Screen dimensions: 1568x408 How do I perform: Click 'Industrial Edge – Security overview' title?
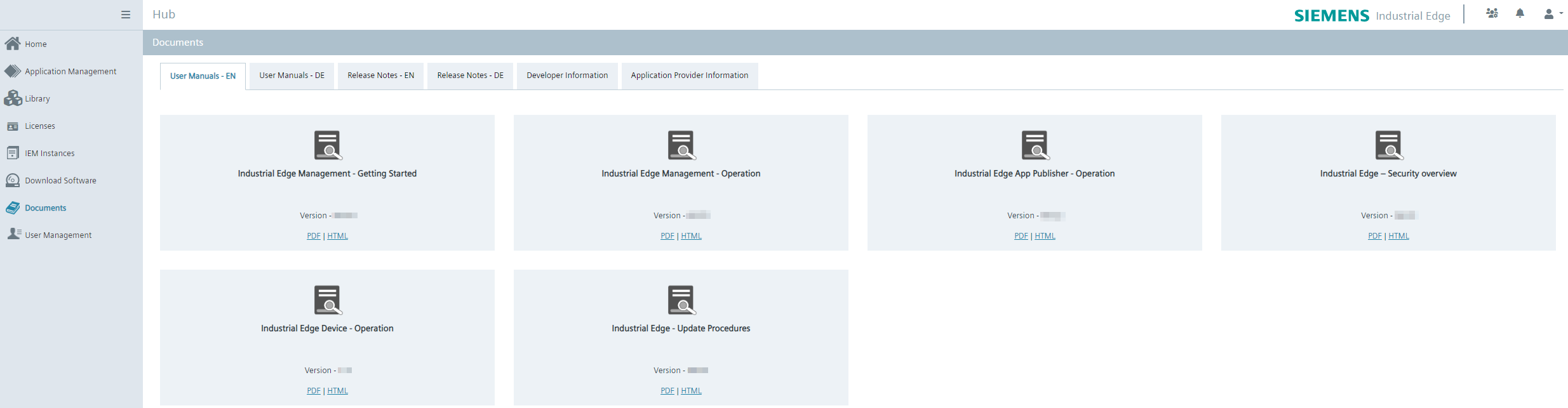click(1388, 174)
